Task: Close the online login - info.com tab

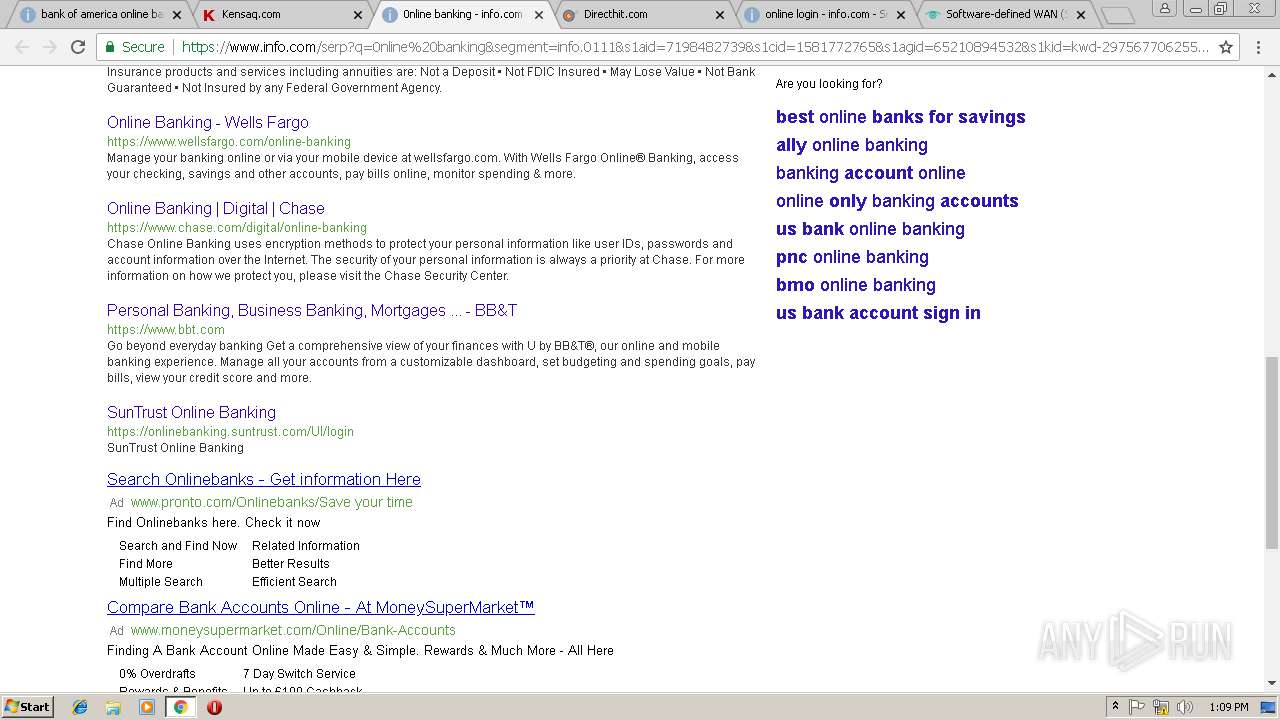Action: [x=900, y=15]
